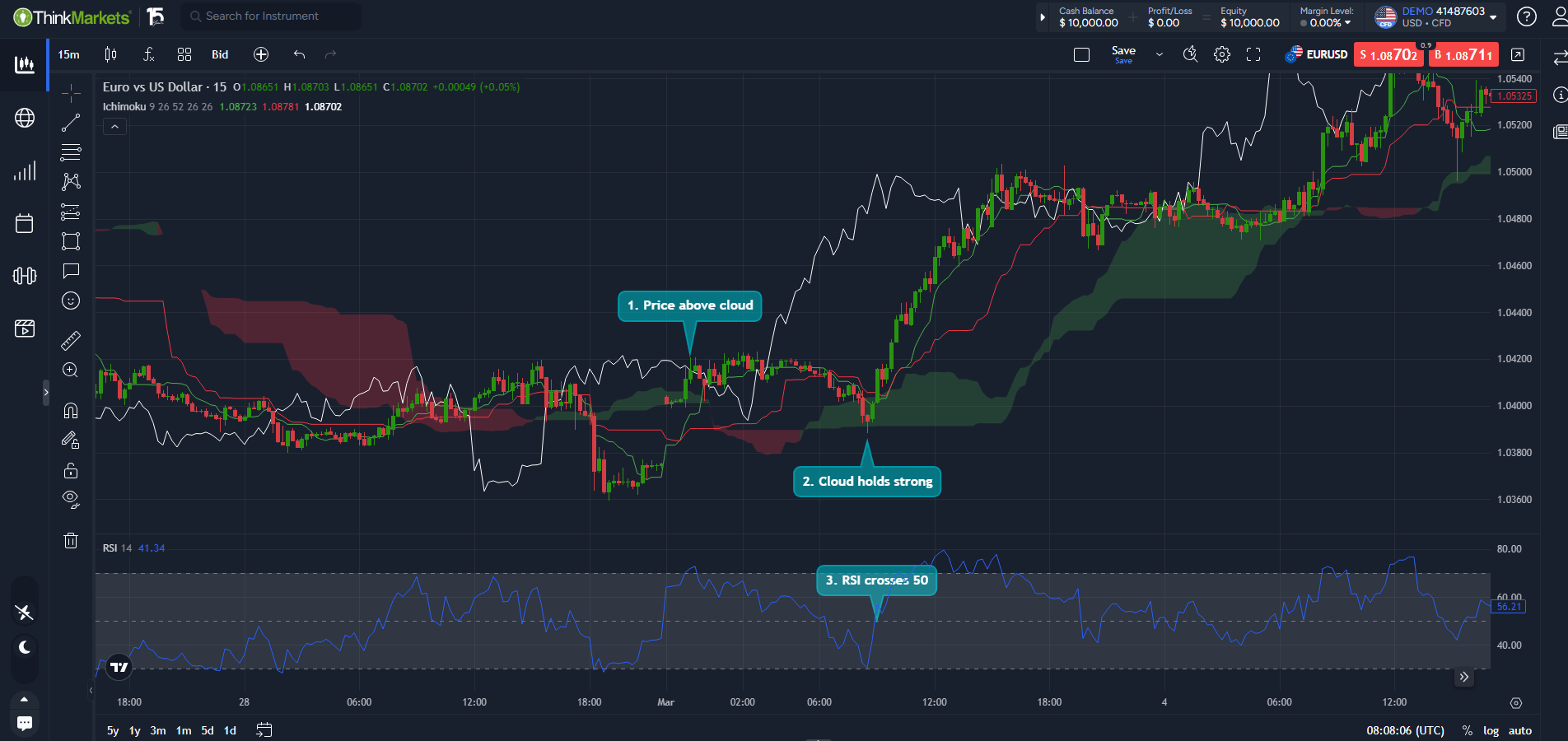Remove drawings using the trash icon

(71, 541)
